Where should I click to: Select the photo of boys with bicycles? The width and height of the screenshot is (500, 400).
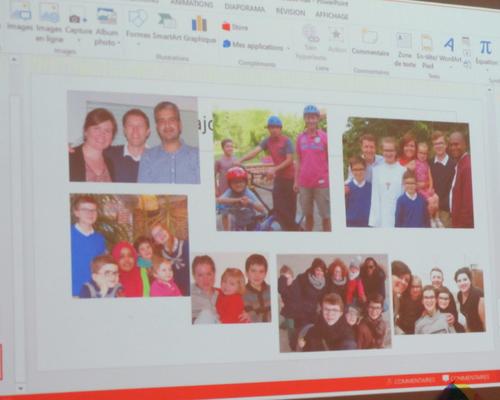[272, 168]
